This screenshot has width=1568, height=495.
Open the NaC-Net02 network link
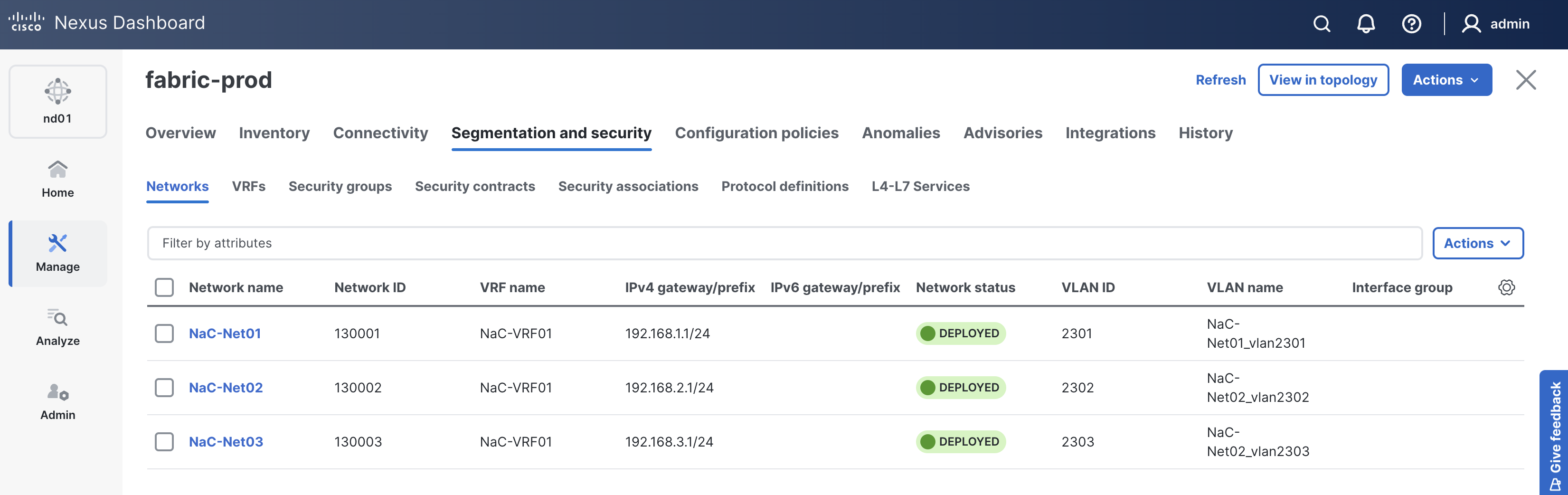(x=226, y=387)
